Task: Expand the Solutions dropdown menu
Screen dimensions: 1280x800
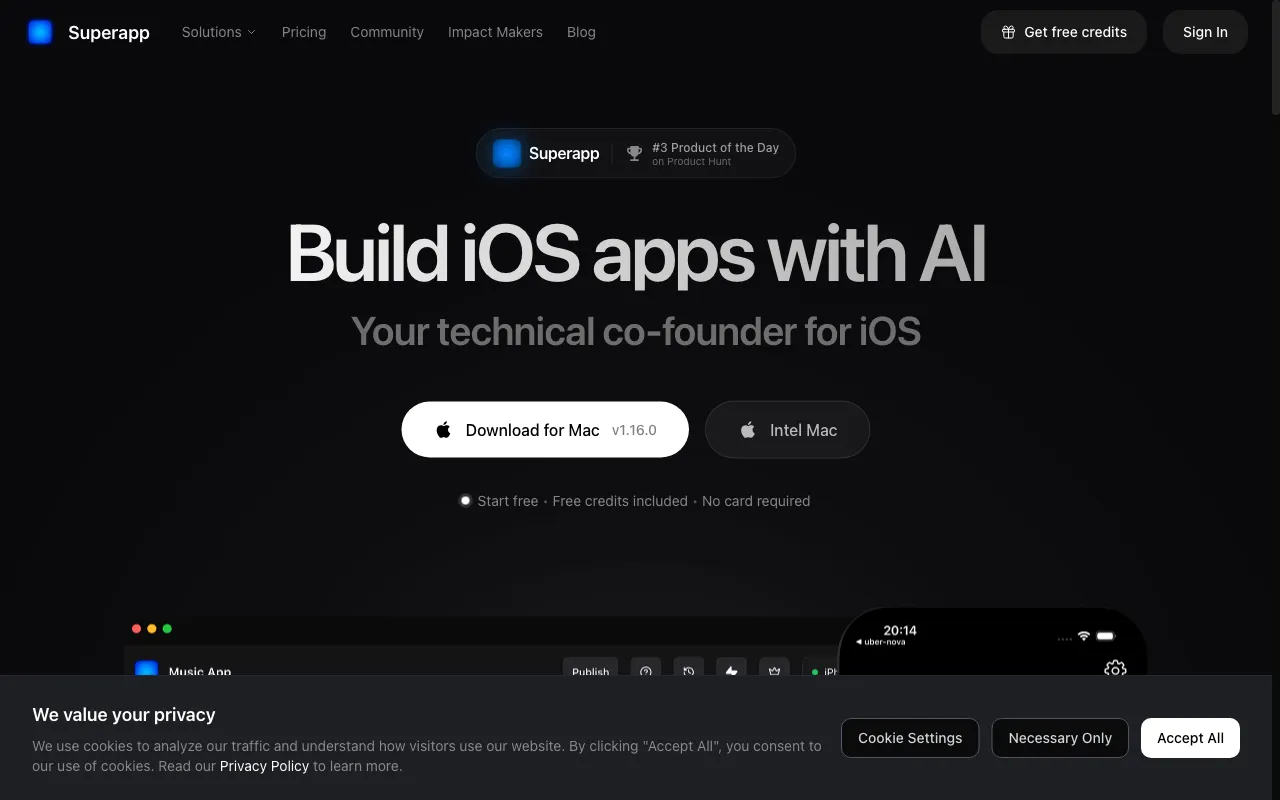Action: coord(219,32)
